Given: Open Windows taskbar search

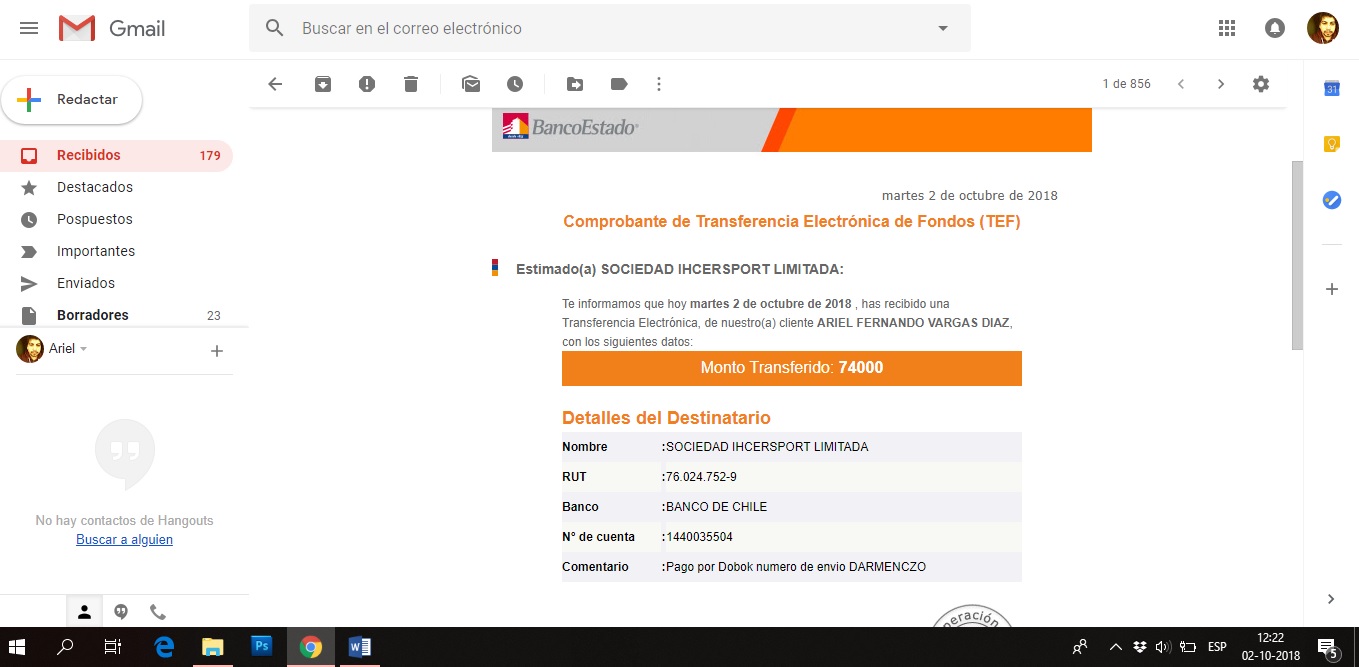Looking at the screenshot, I should (66, 647).
